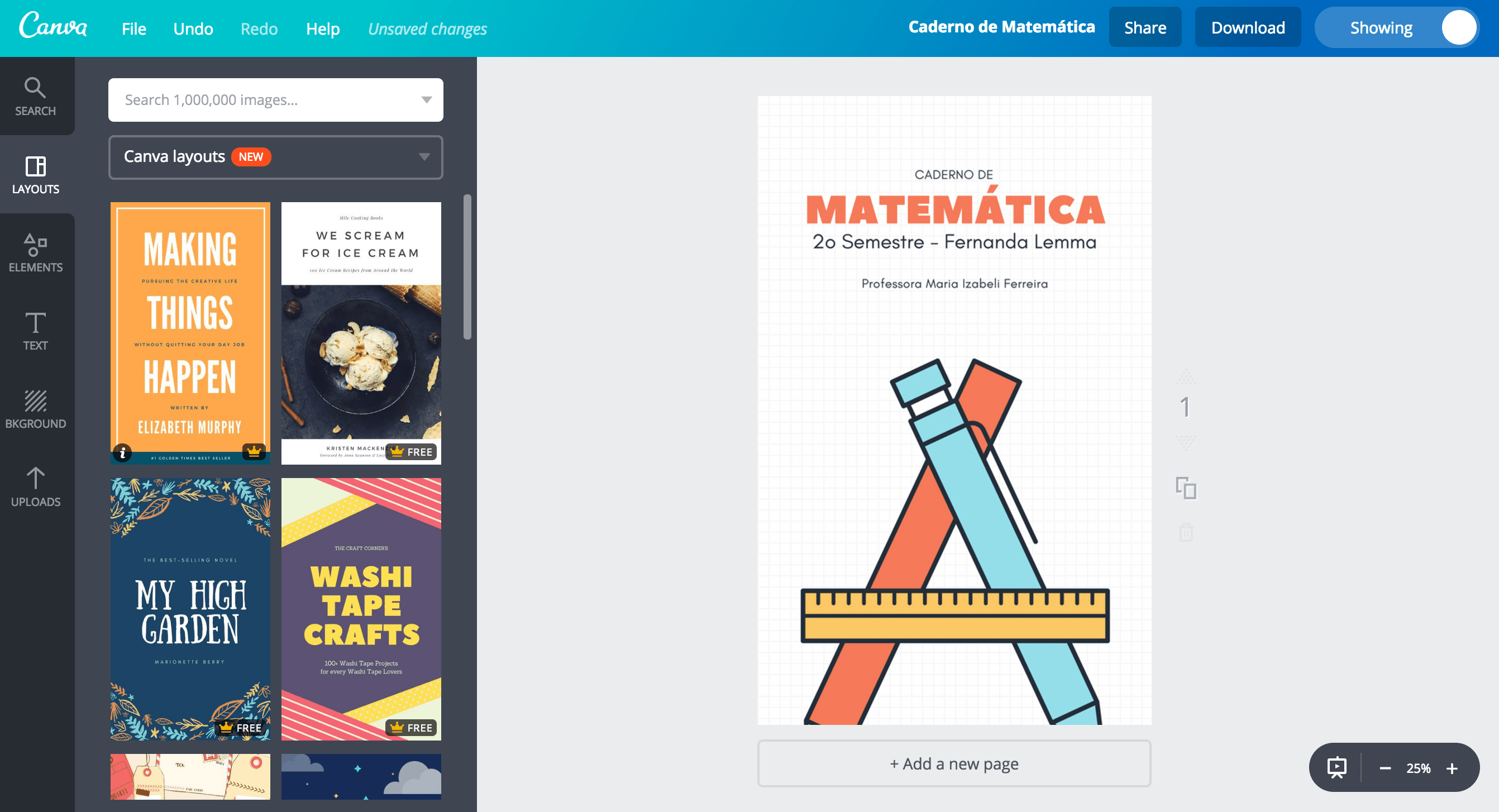Open the Bkground sidebar panel
This screenshot has height=812, width=1499.
point(36,409)
